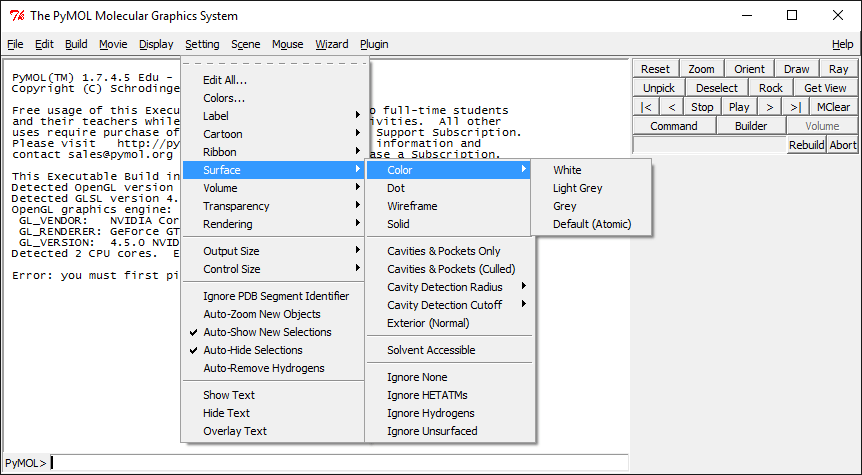Expand the Control Size submenu
862x475 pixels.
point(273,269)
